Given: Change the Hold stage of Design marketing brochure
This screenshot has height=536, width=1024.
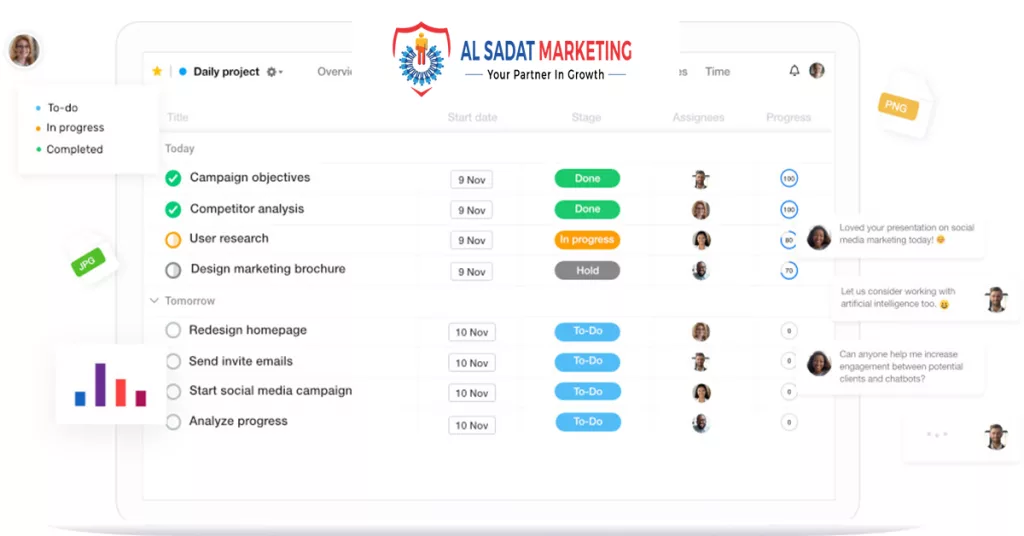Looking at the screenshot, I should tap(587, 270).
